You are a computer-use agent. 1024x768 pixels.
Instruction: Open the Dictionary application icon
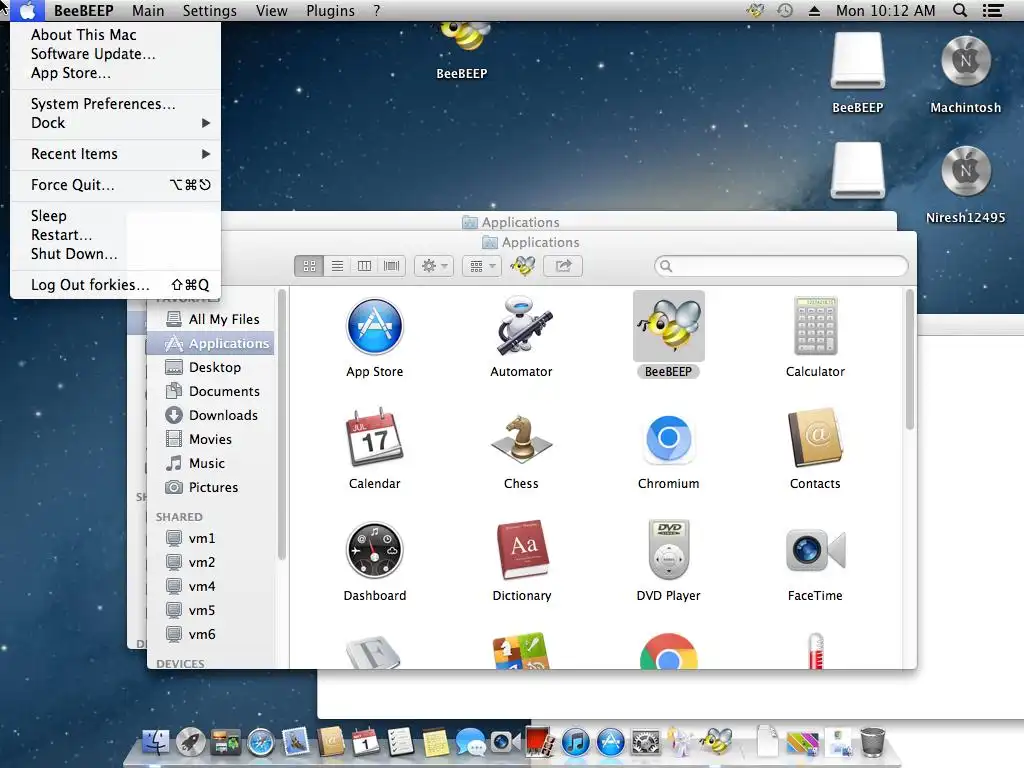point(521,550)
